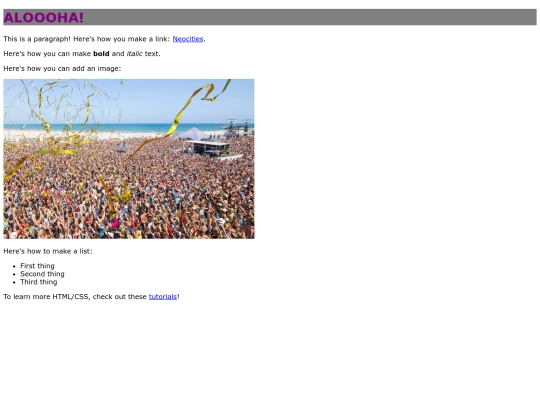Screen dimensions: 540x405
Task: Click the small round watermark on the photo
Action: (13, 234)
